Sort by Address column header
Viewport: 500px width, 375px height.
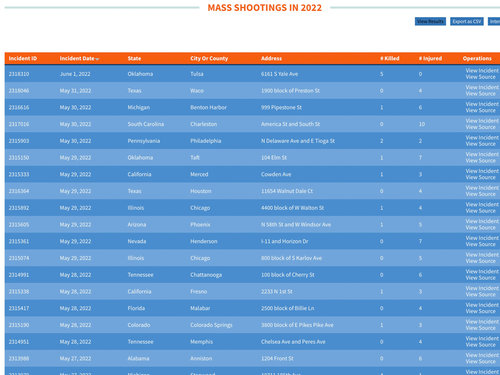[271, 58]
